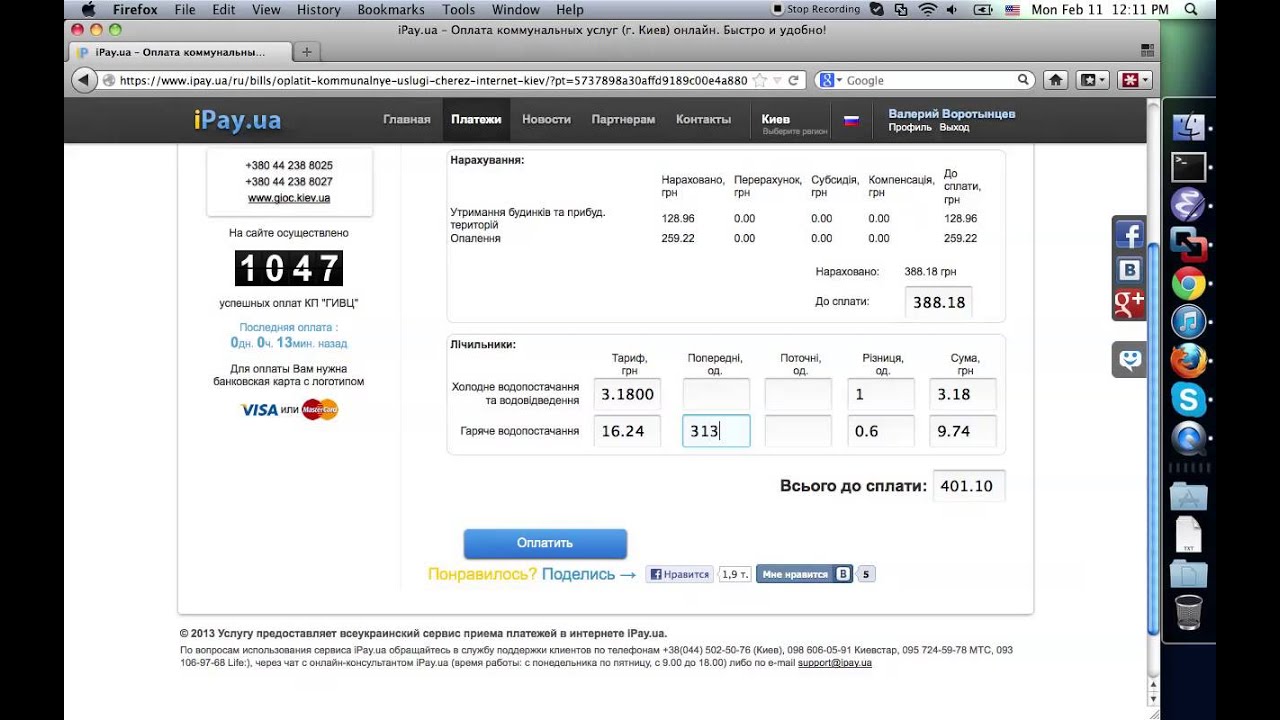Open the bookmarks toolbar dropdown button
This screenshot has width=1280, height=720.
tap(1091, 80)
